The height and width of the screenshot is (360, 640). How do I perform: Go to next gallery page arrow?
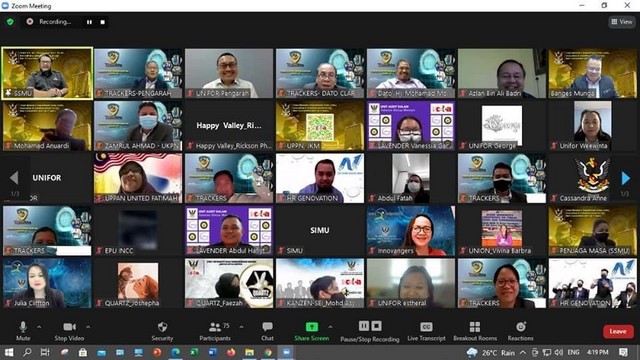coord(625,178)
